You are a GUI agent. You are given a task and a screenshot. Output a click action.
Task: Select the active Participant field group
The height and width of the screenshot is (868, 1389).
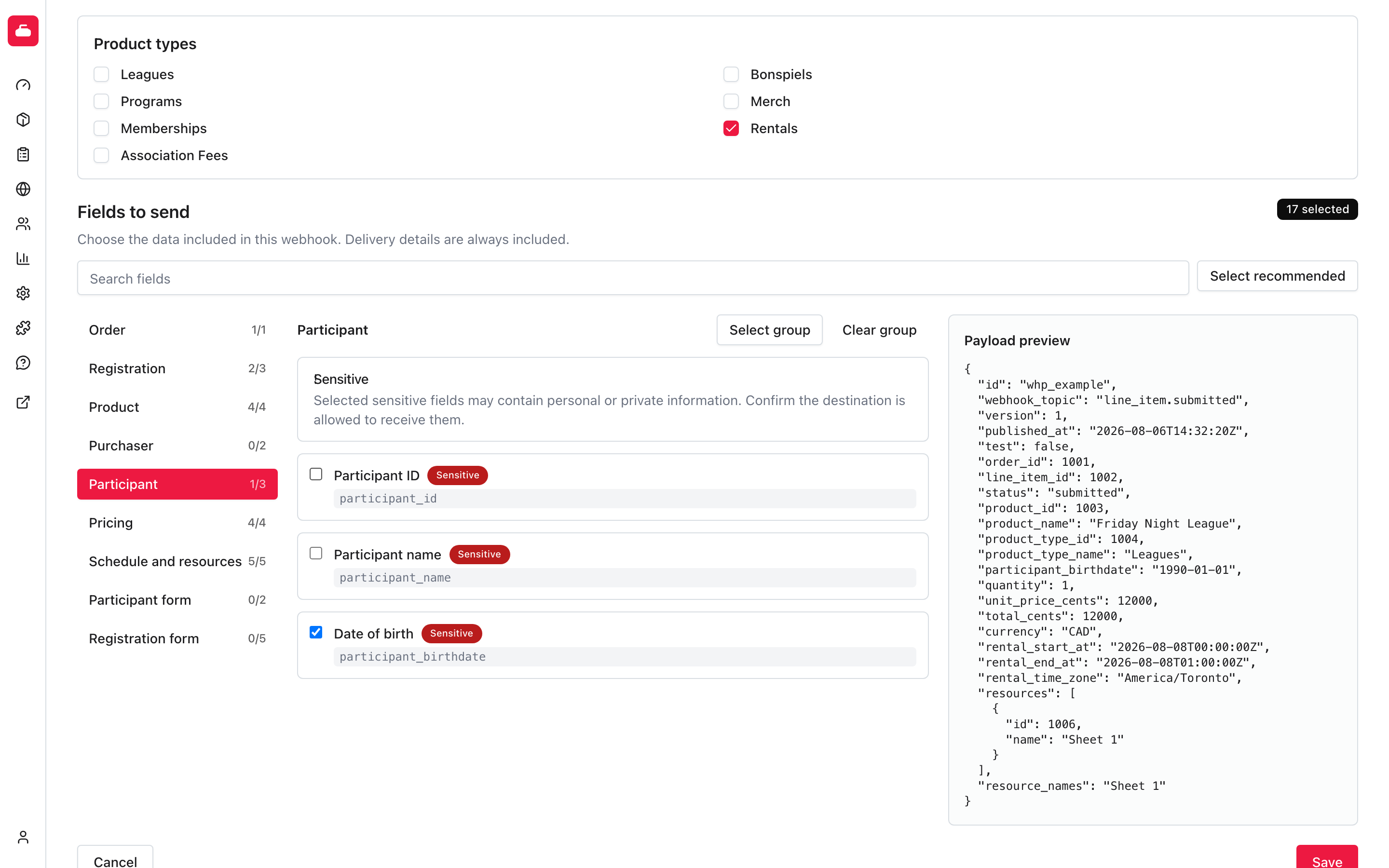tap(177, 484)
